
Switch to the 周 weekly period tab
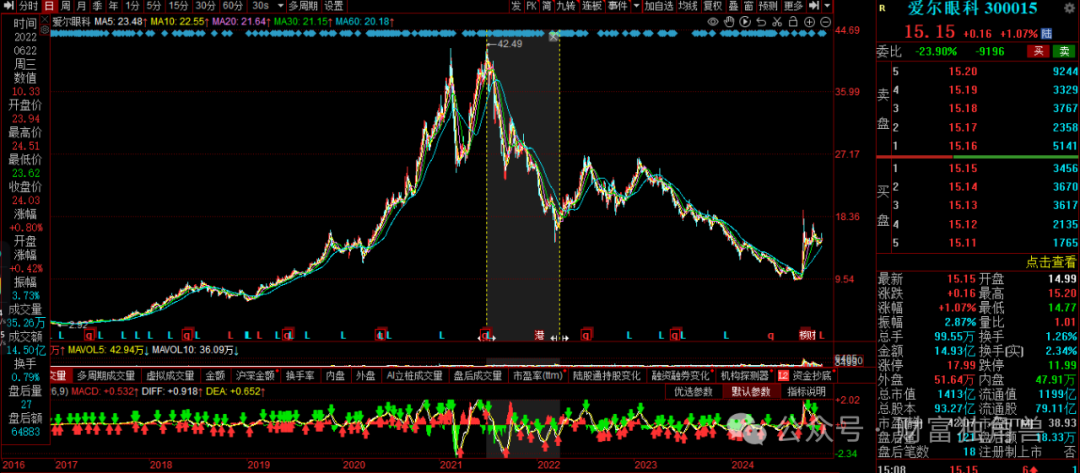click(x=65, y=6)
